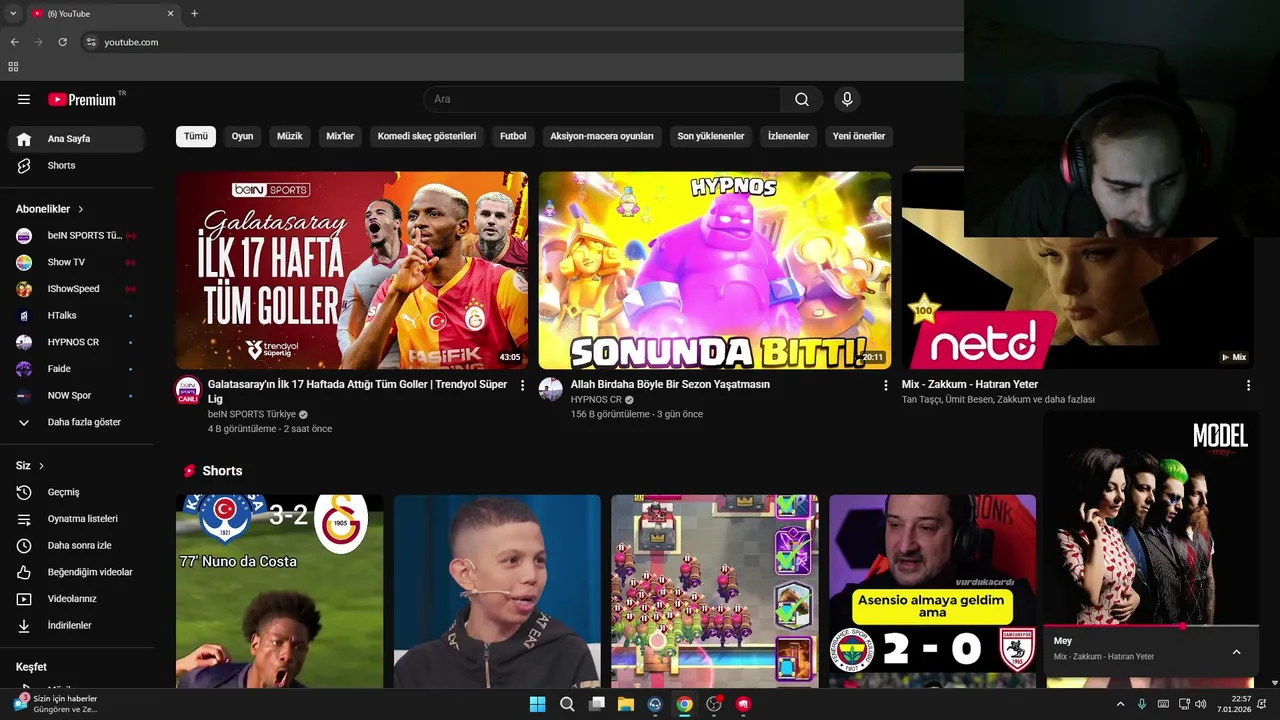Open options menu for Galatasaray video
1280x720 pixels.
point(522,385)
